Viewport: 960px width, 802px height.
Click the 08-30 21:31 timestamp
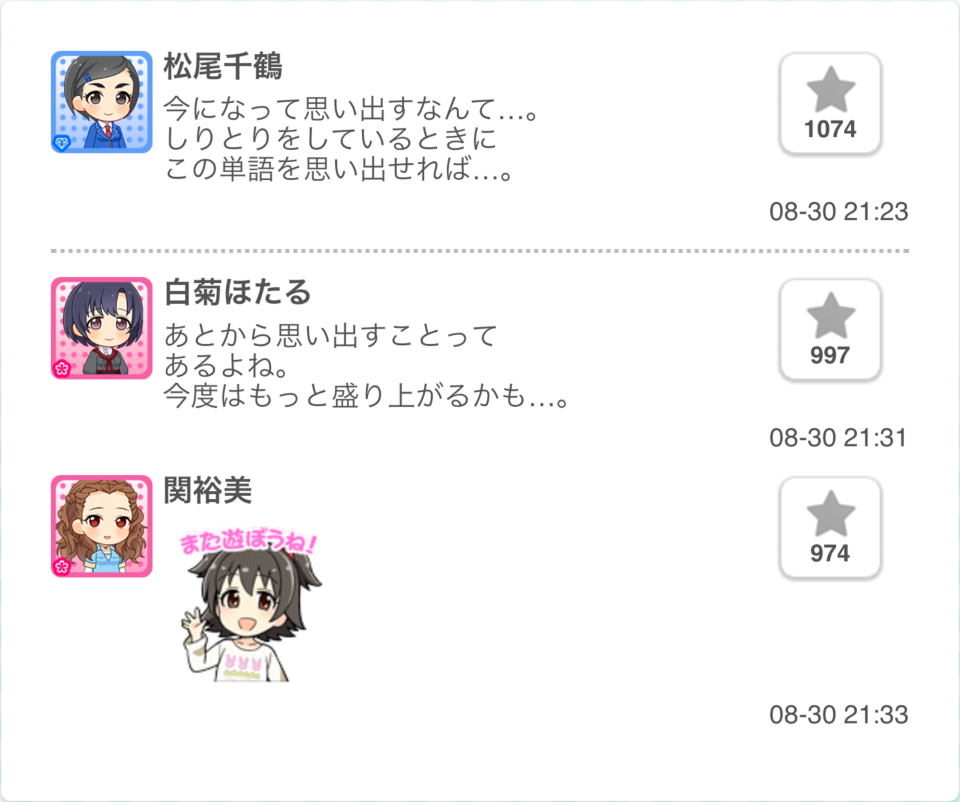click(838, 438)
